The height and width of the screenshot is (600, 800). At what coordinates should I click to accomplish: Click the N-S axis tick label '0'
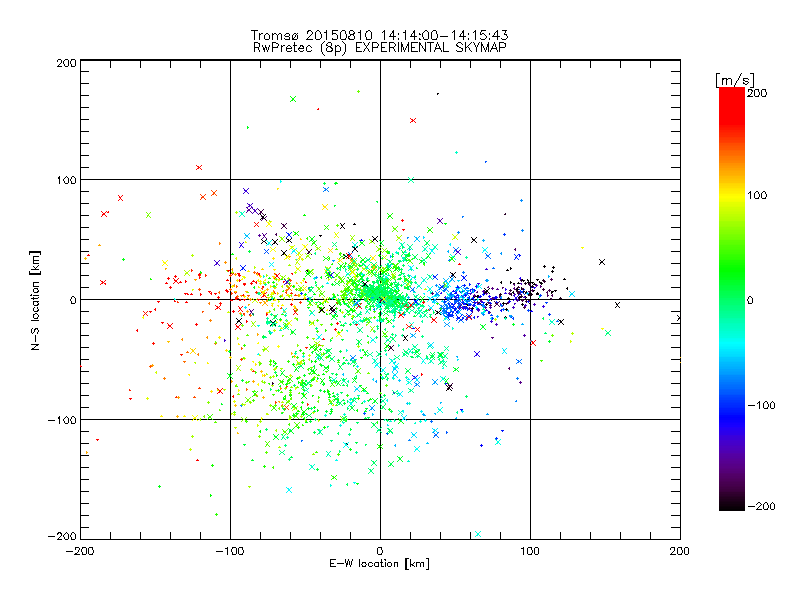[x=73, y=300]
